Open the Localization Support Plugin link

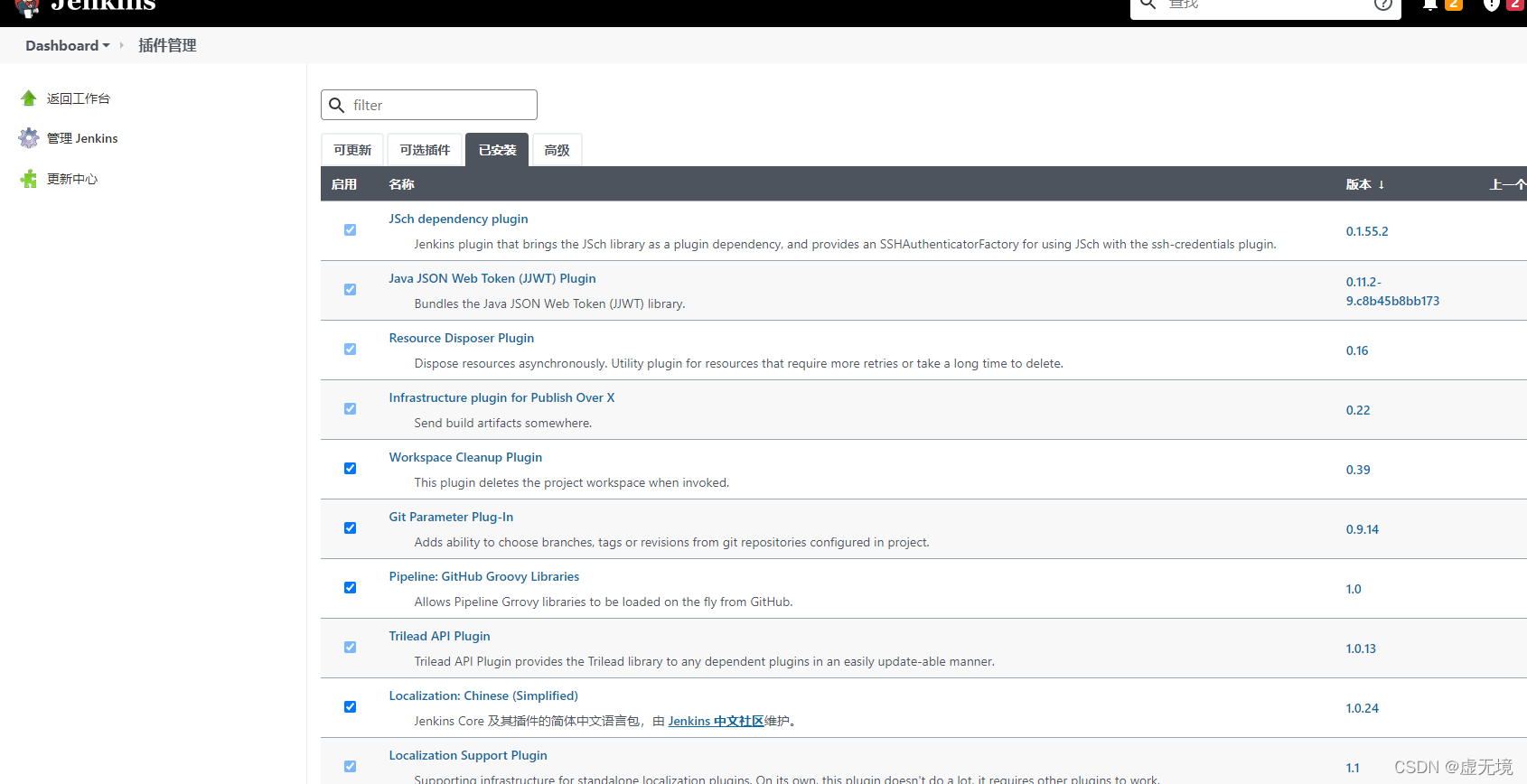pos(468,756)
